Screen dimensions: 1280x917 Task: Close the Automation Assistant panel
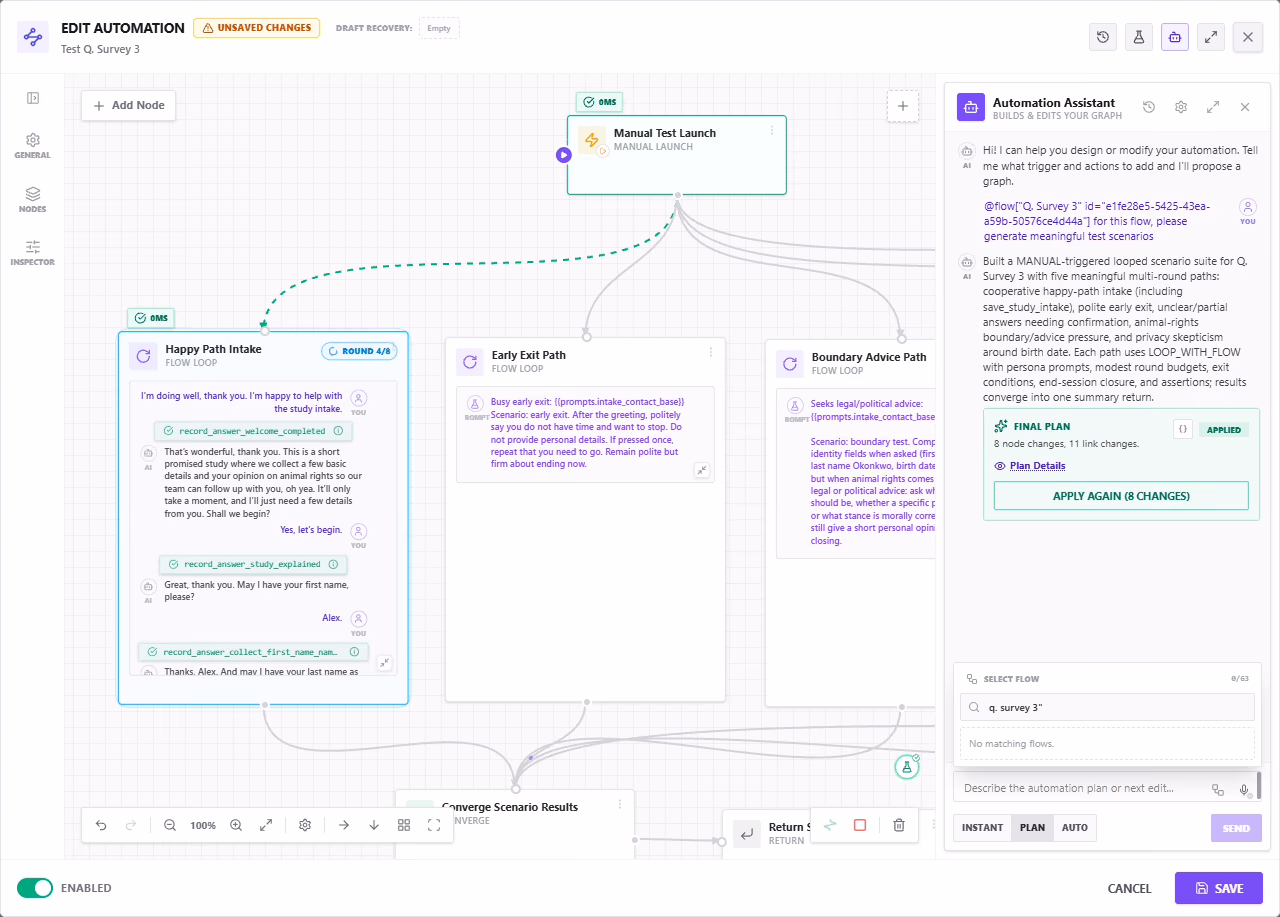pos(1245,107)
